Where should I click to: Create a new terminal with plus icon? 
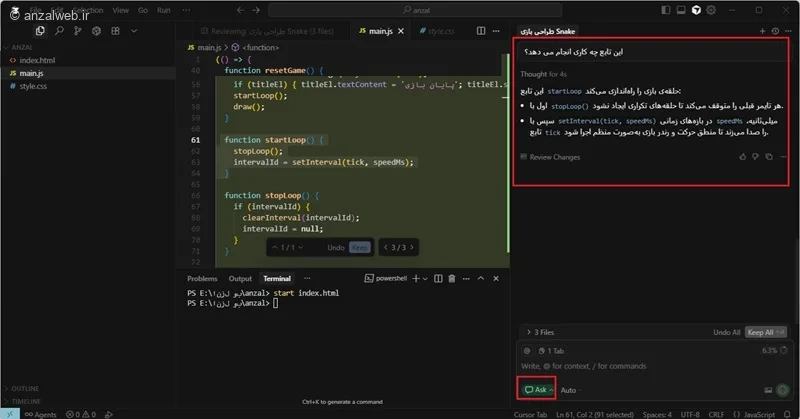click(x=416, y=279)
